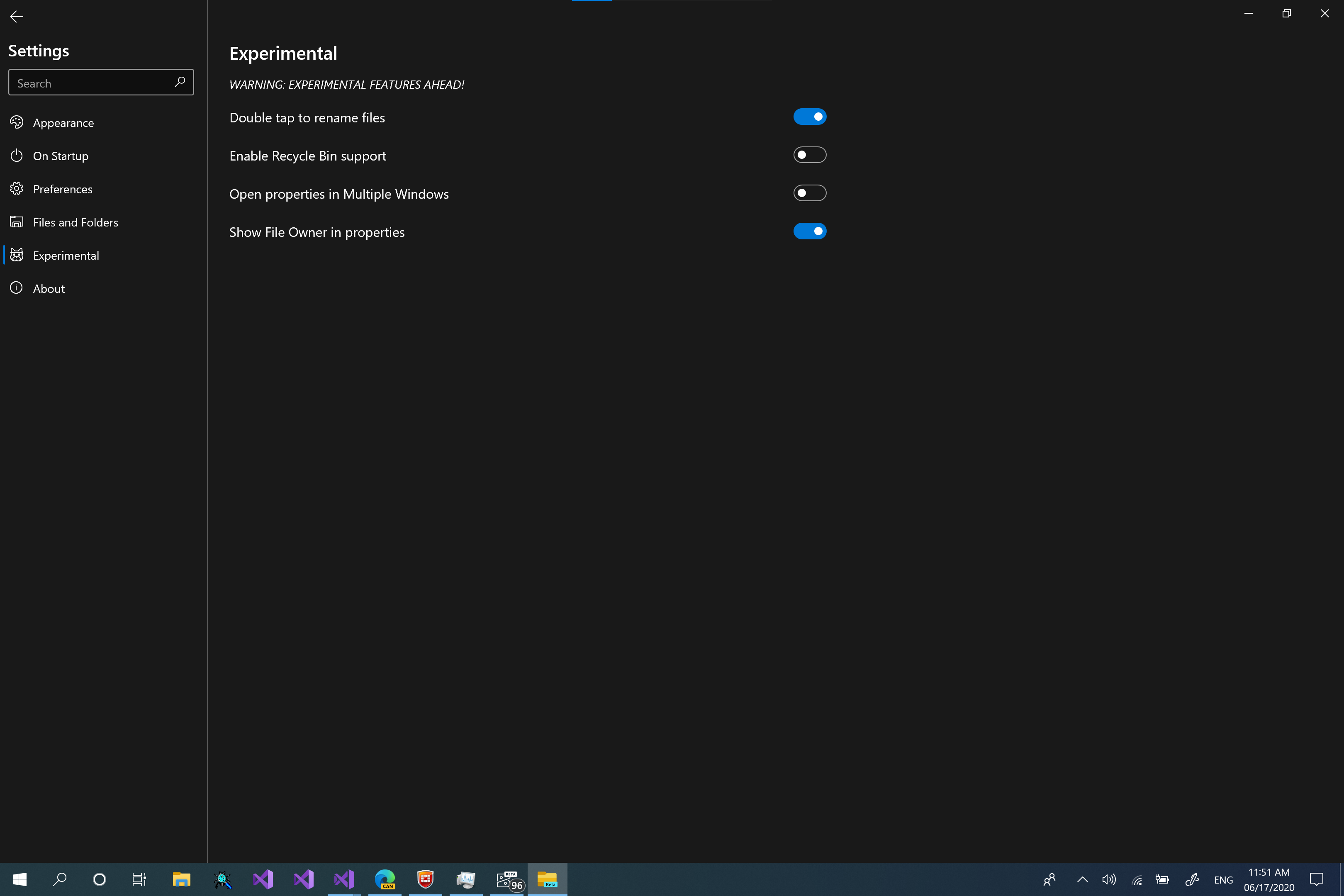Viewport: 1344px width, 896px height.
Task: Click the network Wi-Fi icon
Action: coord(1137,880)
